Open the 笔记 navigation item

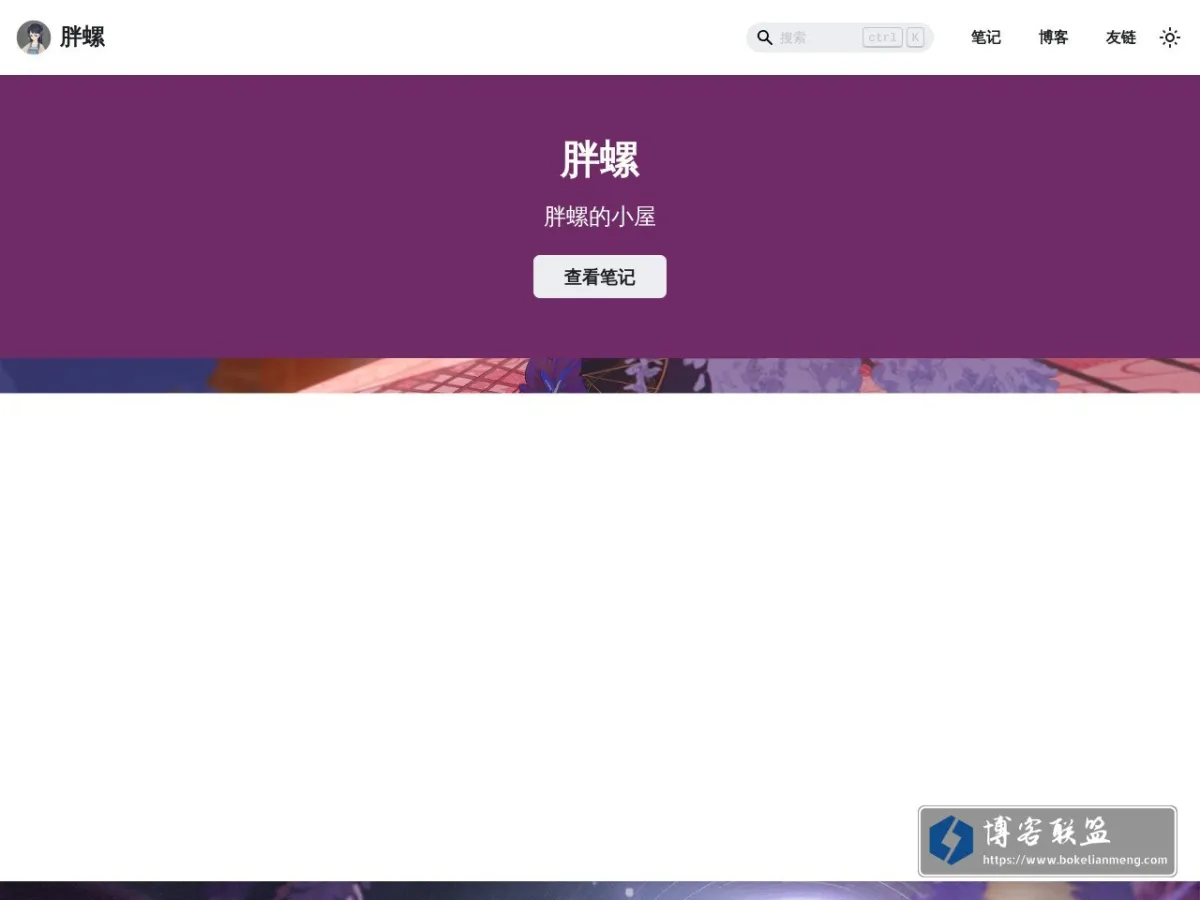(x=986, y=37)
